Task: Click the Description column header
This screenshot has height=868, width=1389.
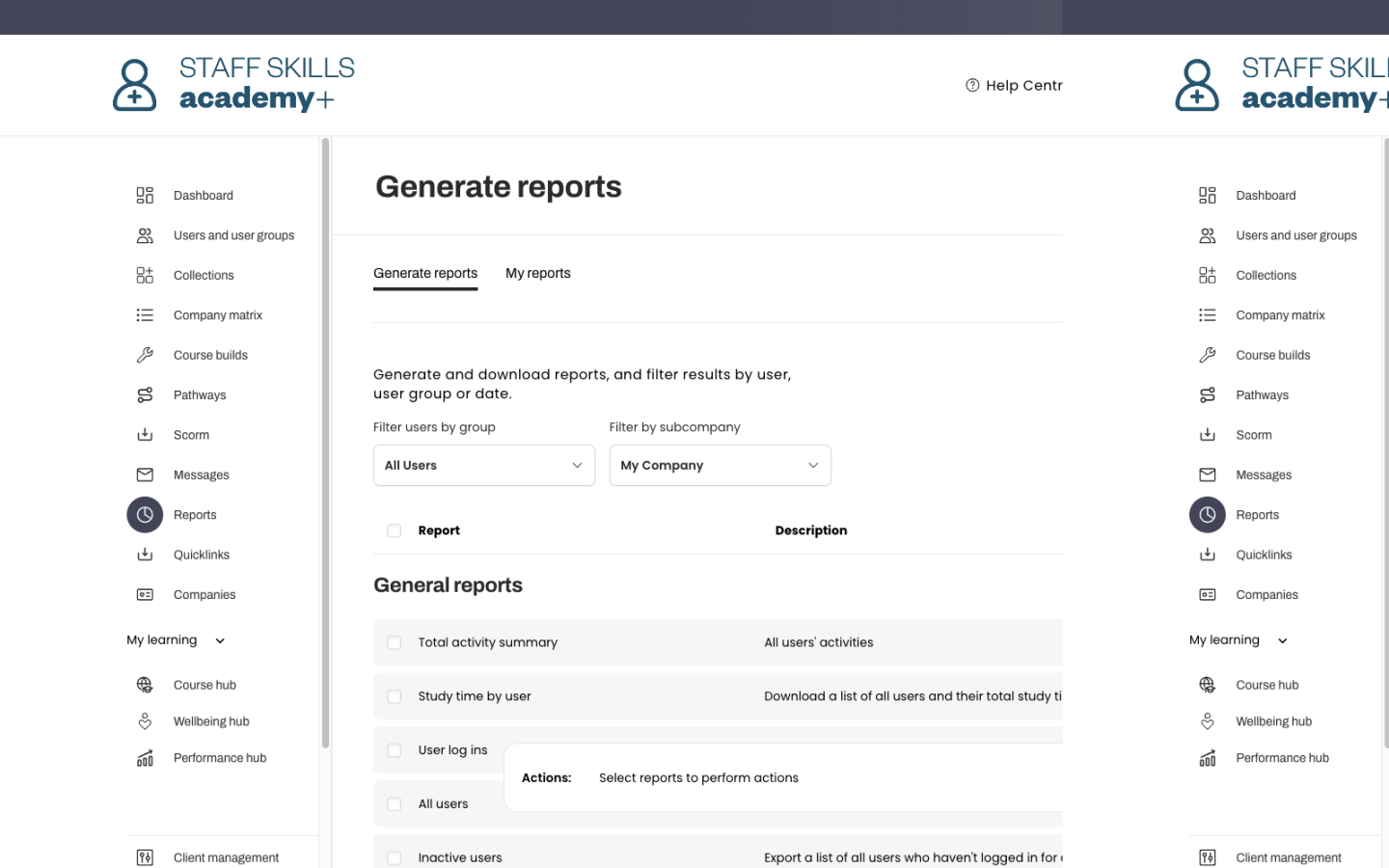Action: [x=811, y=530]
